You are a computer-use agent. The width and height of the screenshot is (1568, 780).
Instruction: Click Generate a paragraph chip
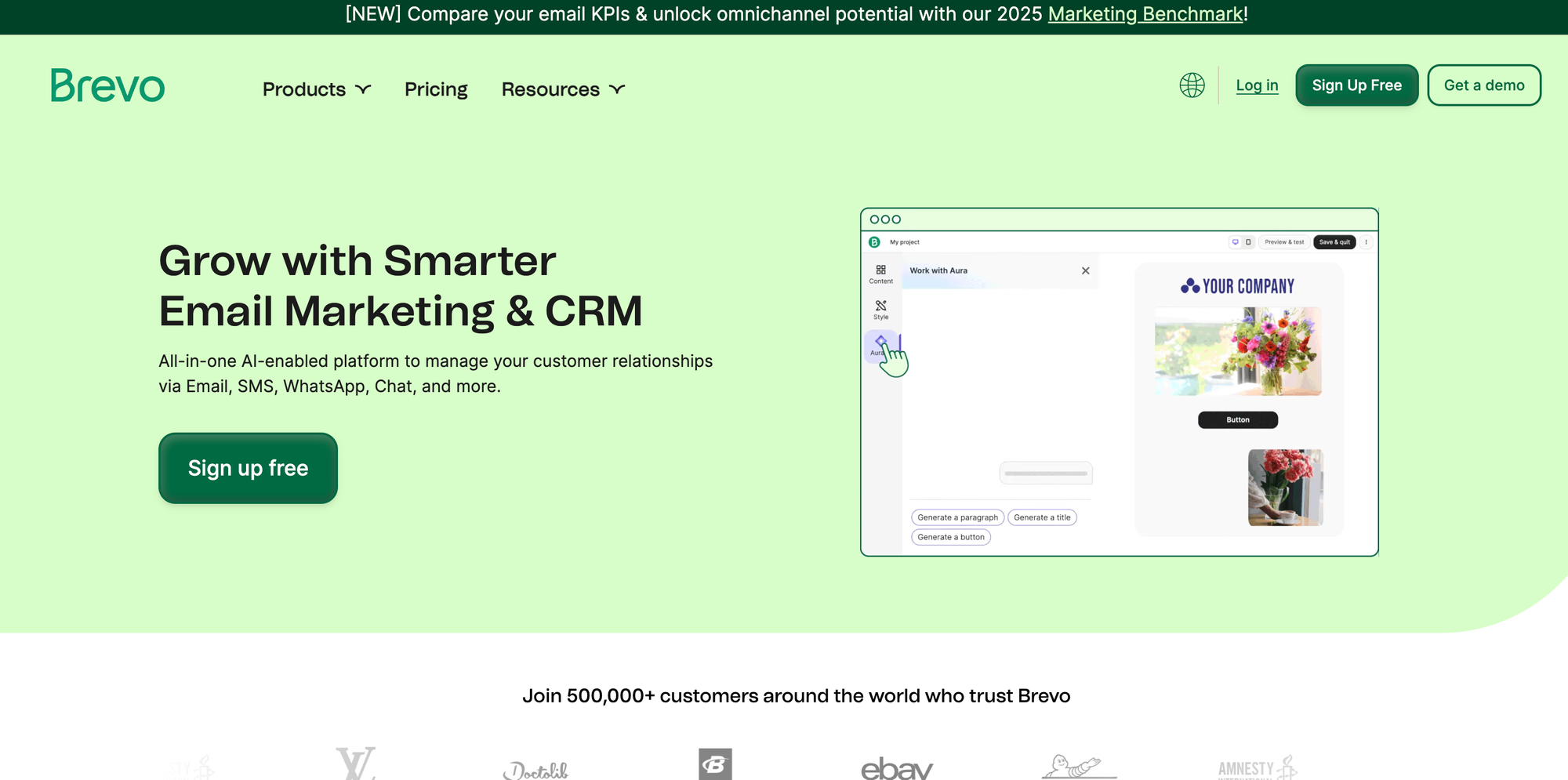[x=957, y=517]
